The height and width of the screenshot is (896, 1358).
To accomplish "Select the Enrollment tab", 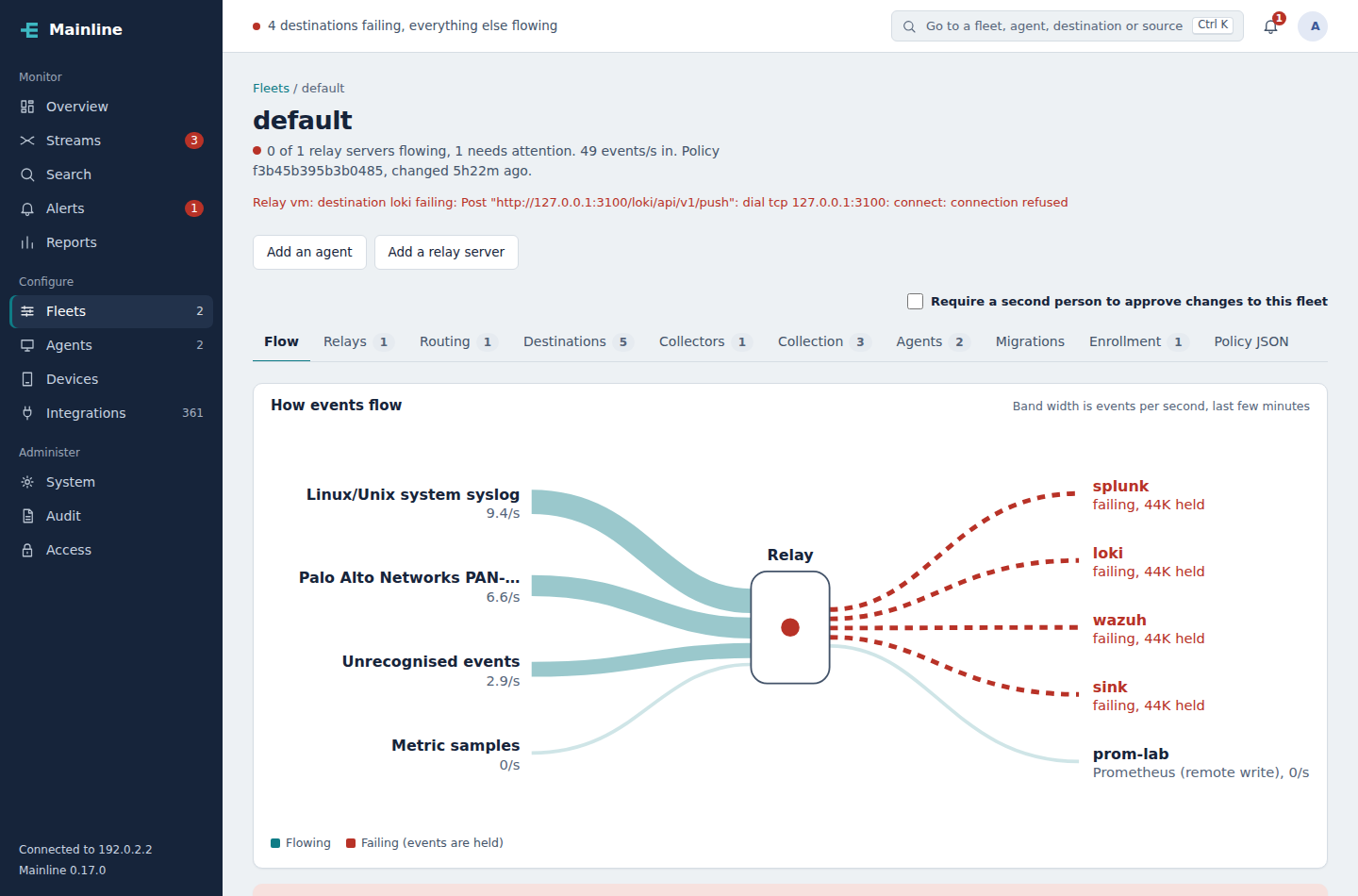I will pos(1137,341).
